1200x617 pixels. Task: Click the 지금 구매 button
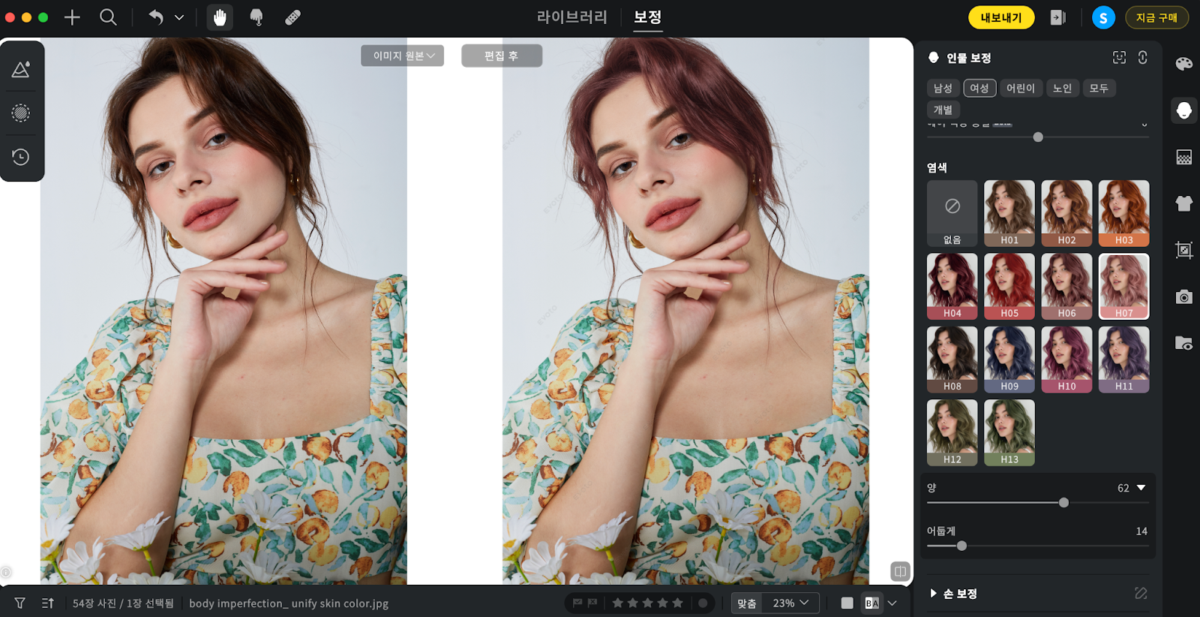[x=1157, y=17]
